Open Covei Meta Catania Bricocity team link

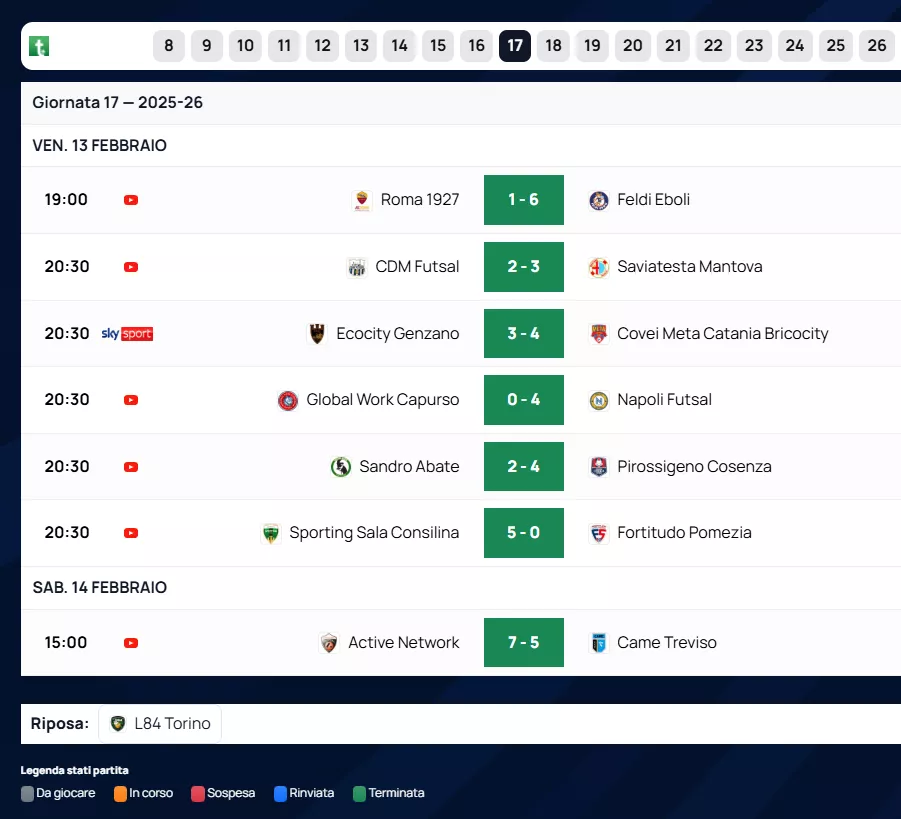[x=722, y=334]
